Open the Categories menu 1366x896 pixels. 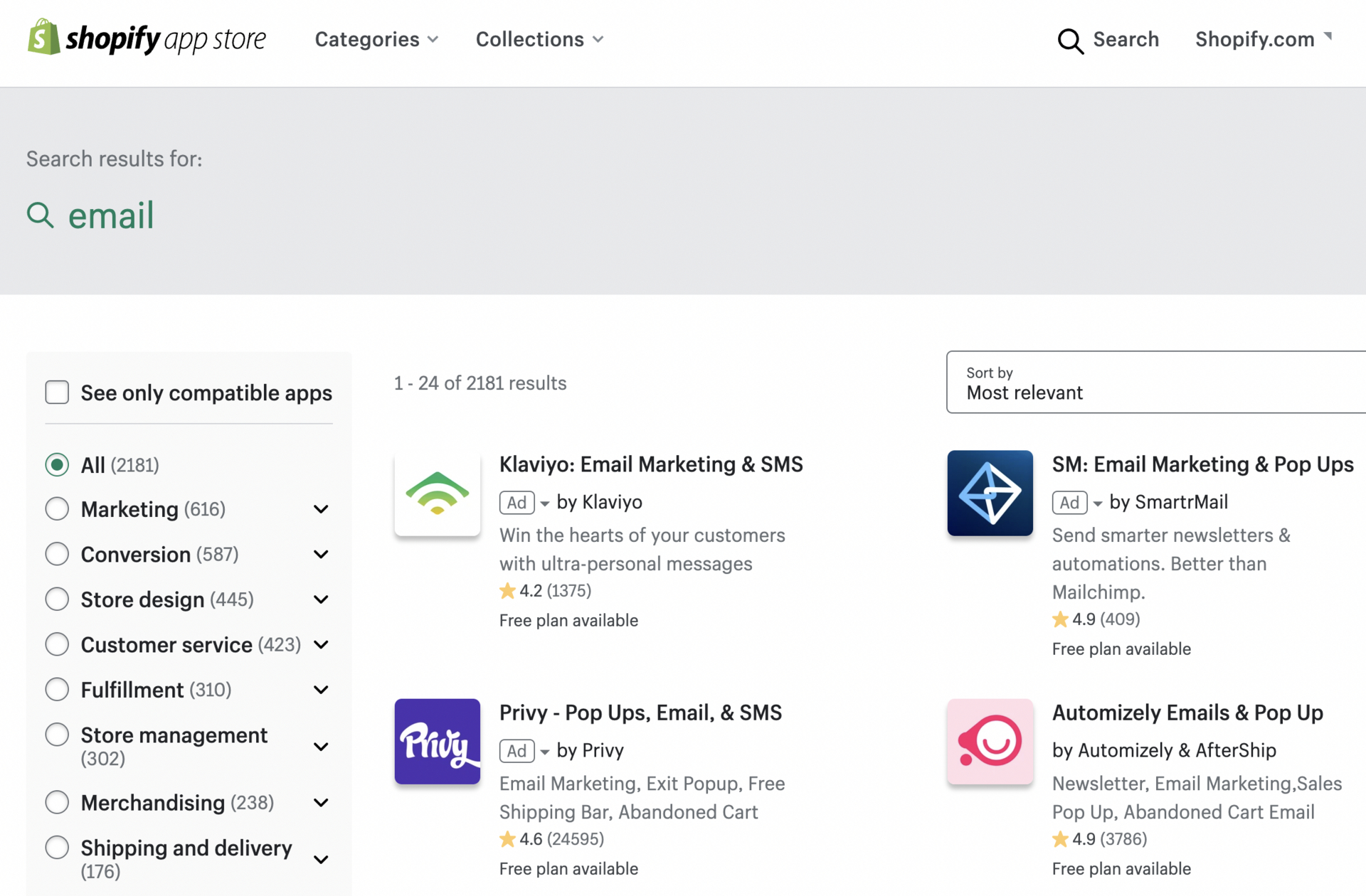click(376, 39)
